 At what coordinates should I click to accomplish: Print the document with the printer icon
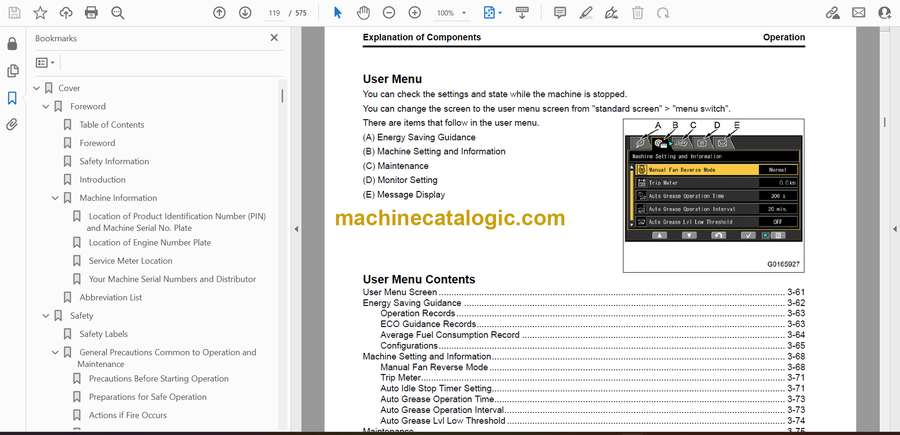91,13
